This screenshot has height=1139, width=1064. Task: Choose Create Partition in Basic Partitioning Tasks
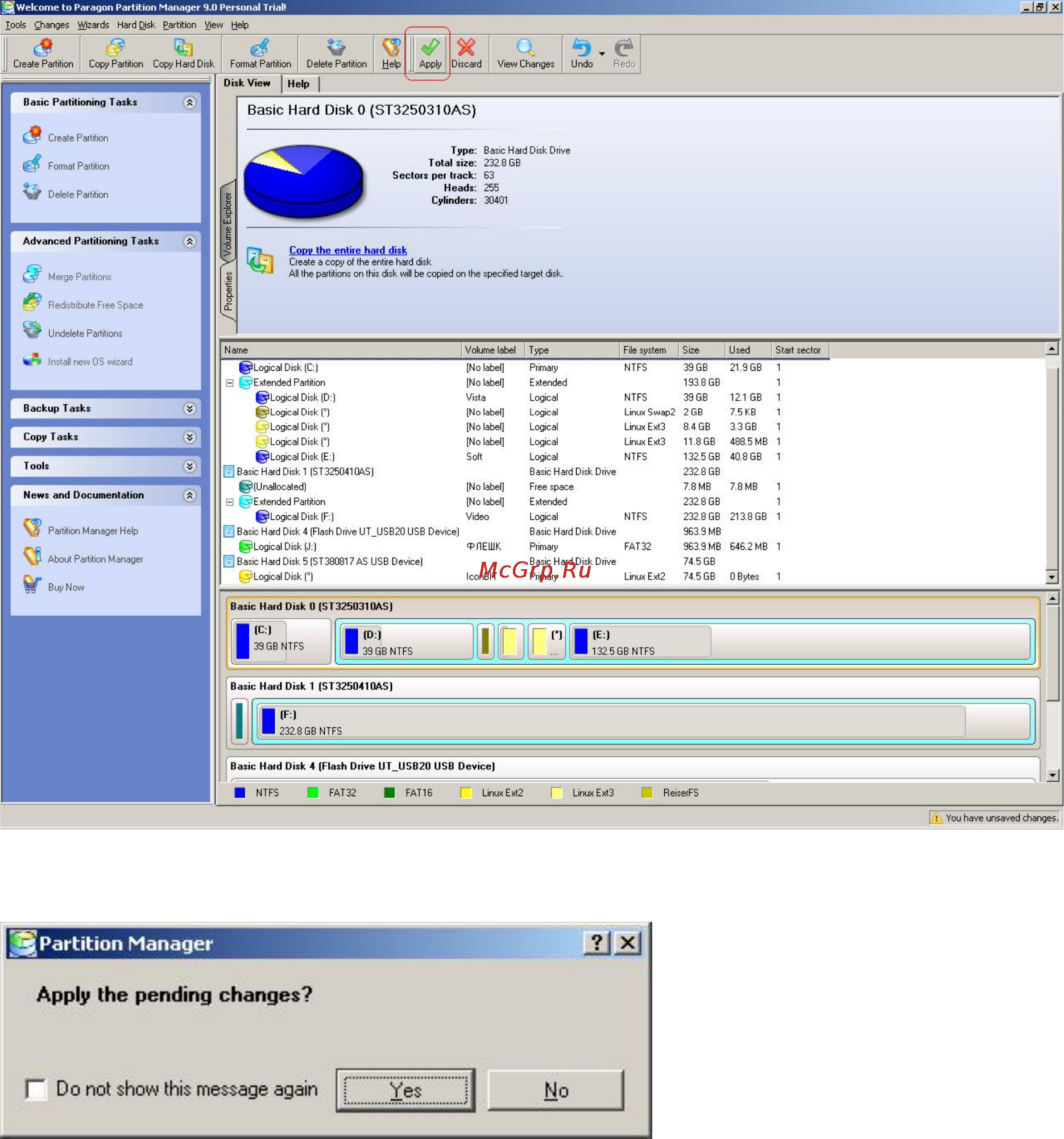click(x=66, y=137)
